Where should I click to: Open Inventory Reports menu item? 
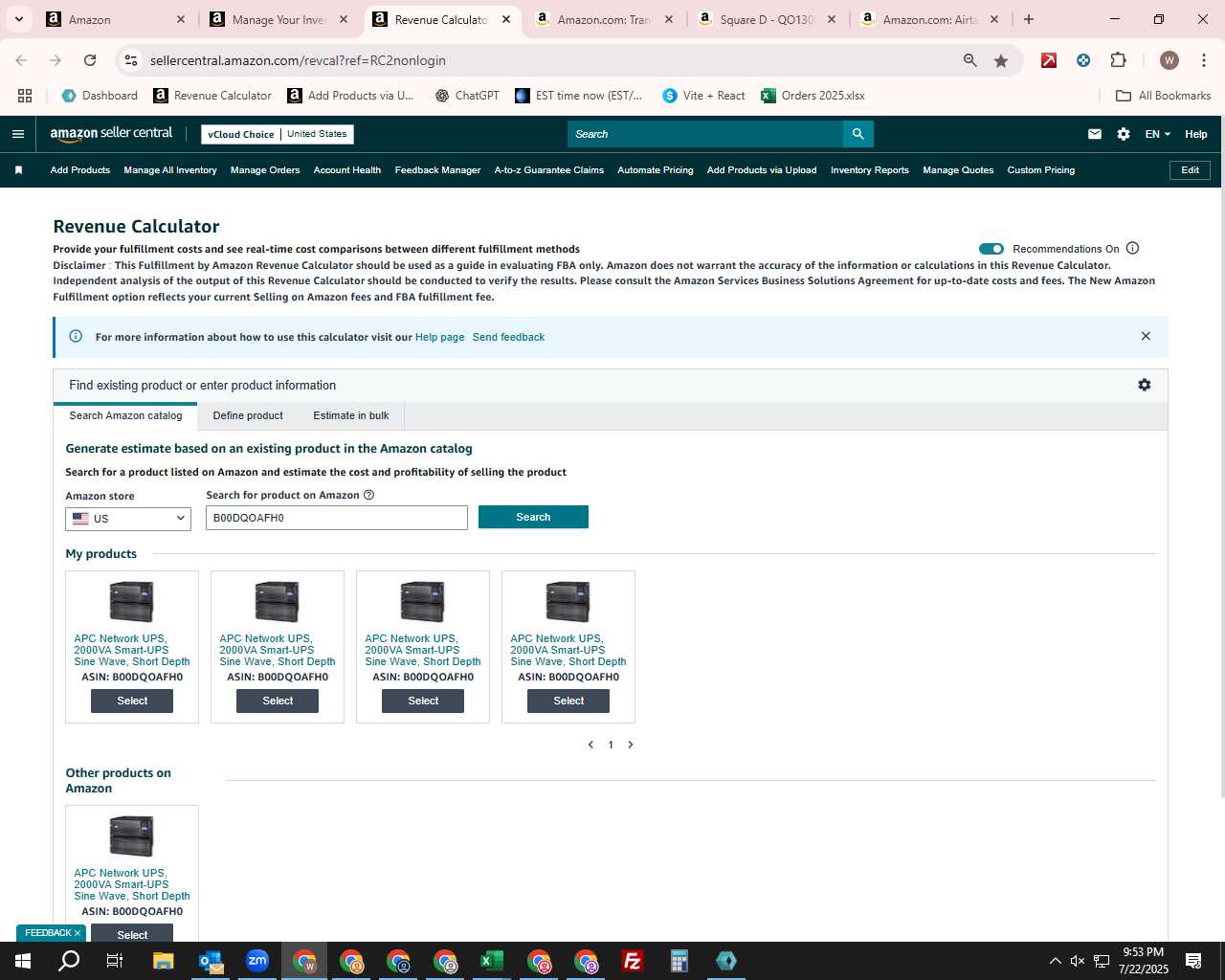click(x=870, y=170)
